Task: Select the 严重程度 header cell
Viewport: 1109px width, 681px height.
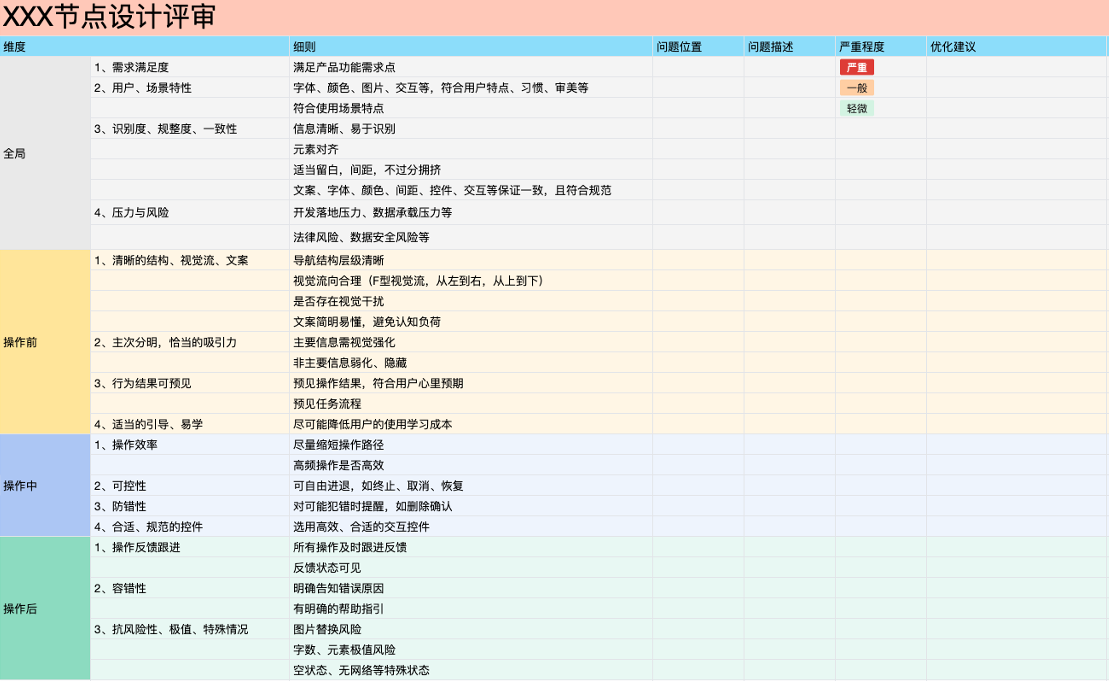Action: click(x=881, y=47)
